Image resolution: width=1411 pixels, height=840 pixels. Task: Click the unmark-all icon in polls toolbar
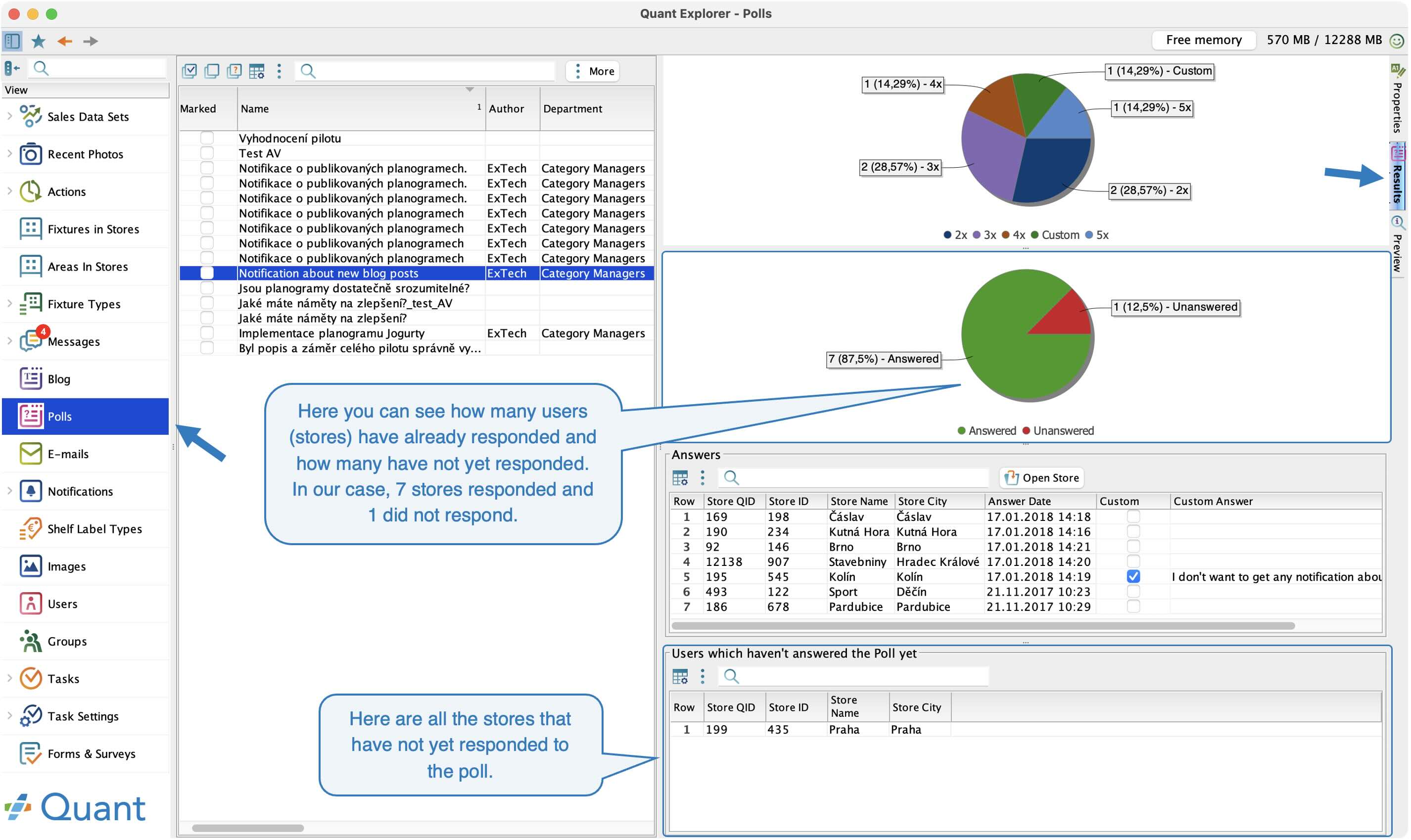212,71
